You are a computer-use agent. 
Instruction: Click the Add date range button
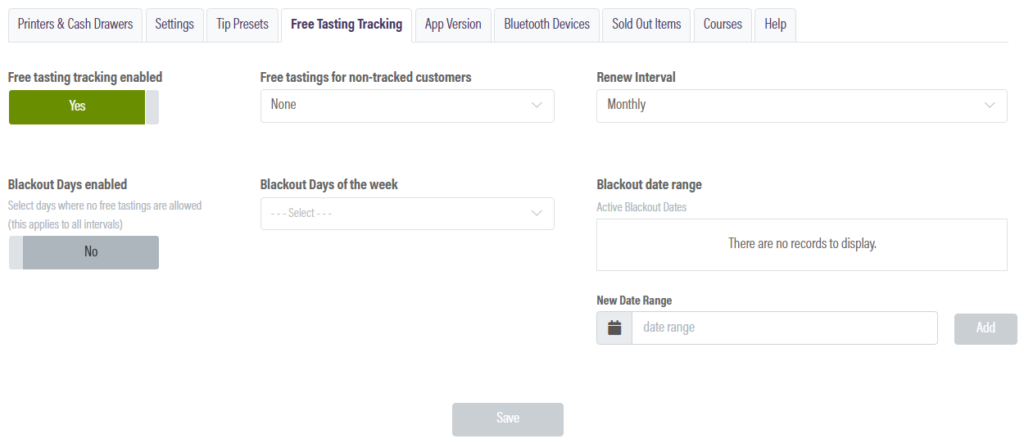[x=985, y=329]
